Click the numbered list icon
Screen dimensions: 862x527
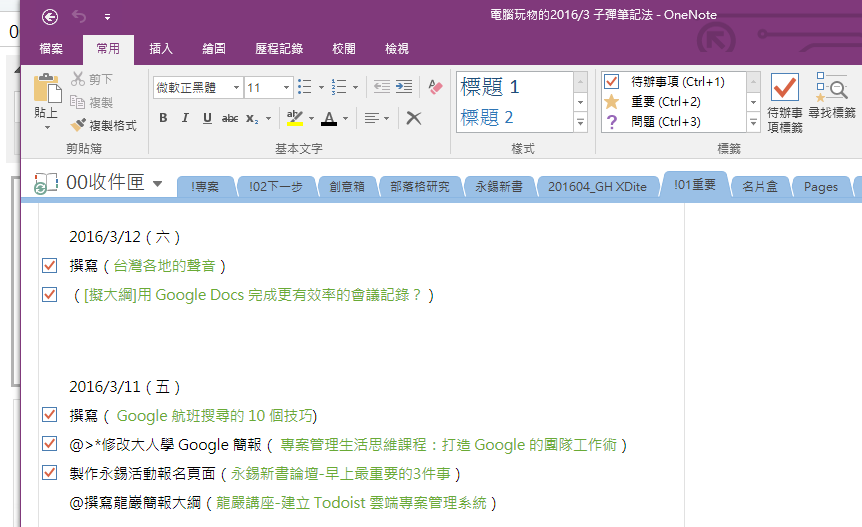[x=339, y=87]
